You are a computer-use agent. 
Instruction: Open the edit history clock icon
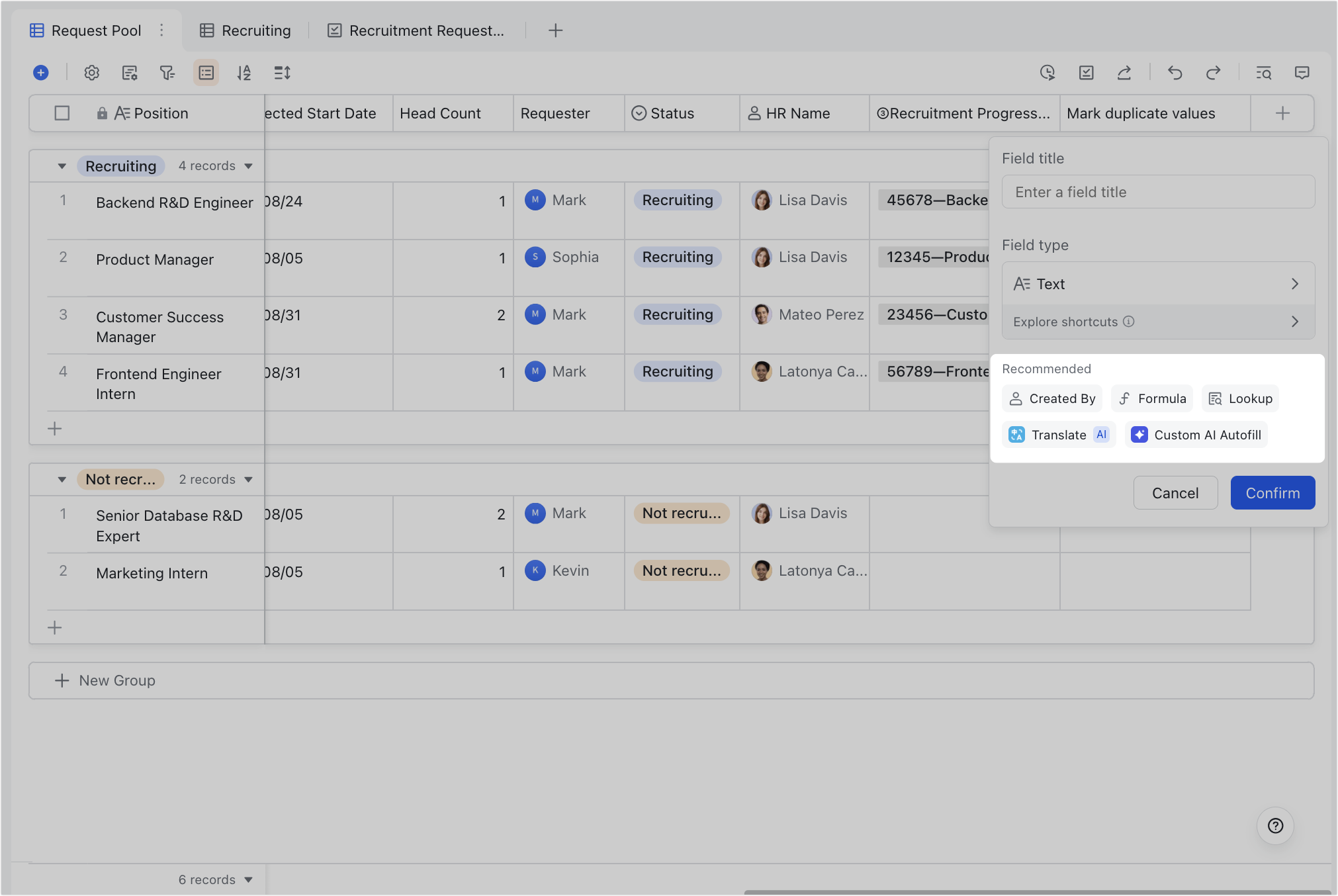tap(1047, 73)
